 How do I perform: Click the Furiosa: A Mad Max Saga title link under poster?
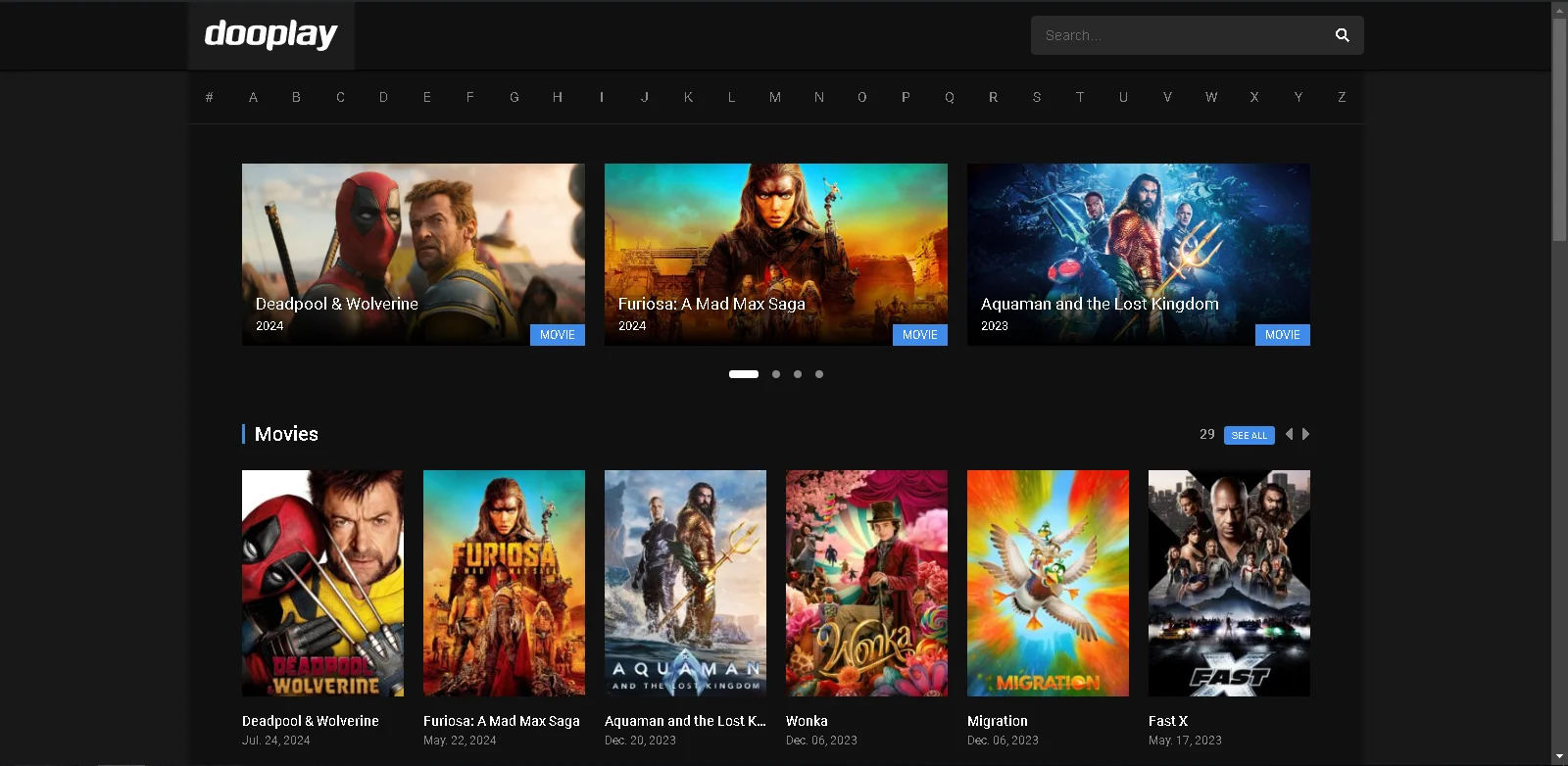pos(502,721)
